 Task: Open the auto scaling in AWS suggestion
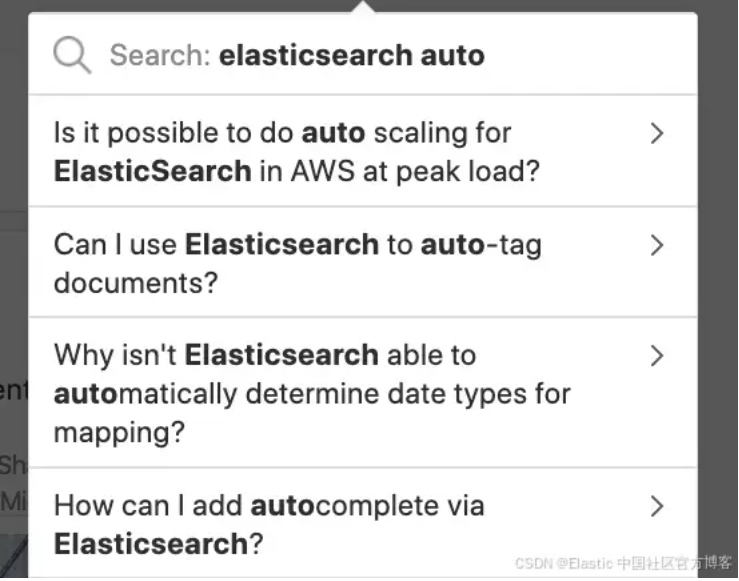click(300, 151)
